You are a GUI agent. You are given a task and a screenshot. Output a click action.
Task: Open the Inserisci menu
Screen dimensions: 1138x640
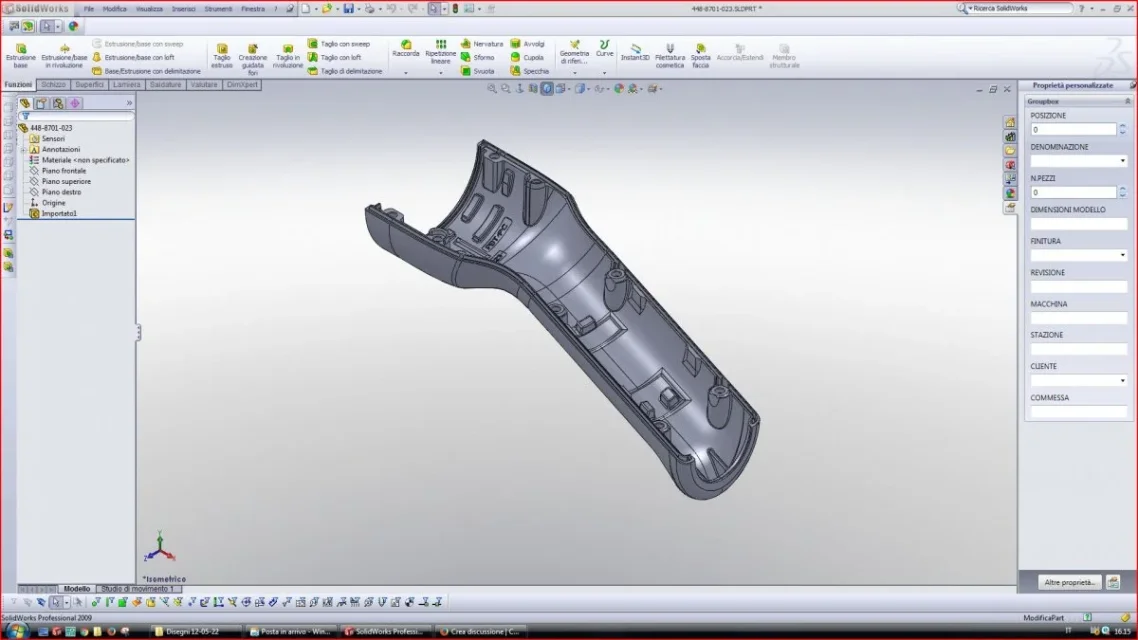pyautogui.click(x=183, y=9)
